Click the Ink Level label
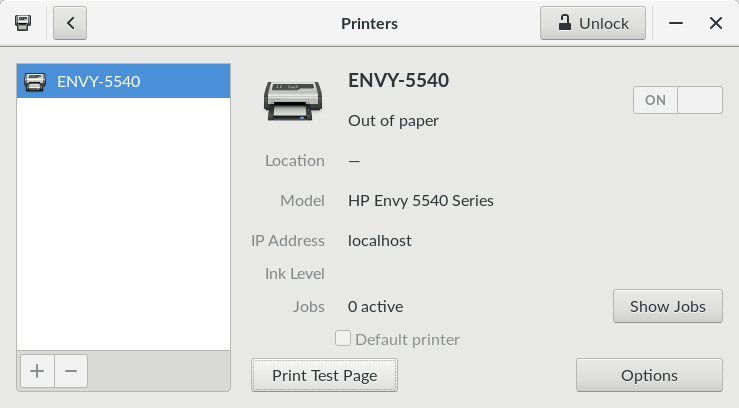 295,274
